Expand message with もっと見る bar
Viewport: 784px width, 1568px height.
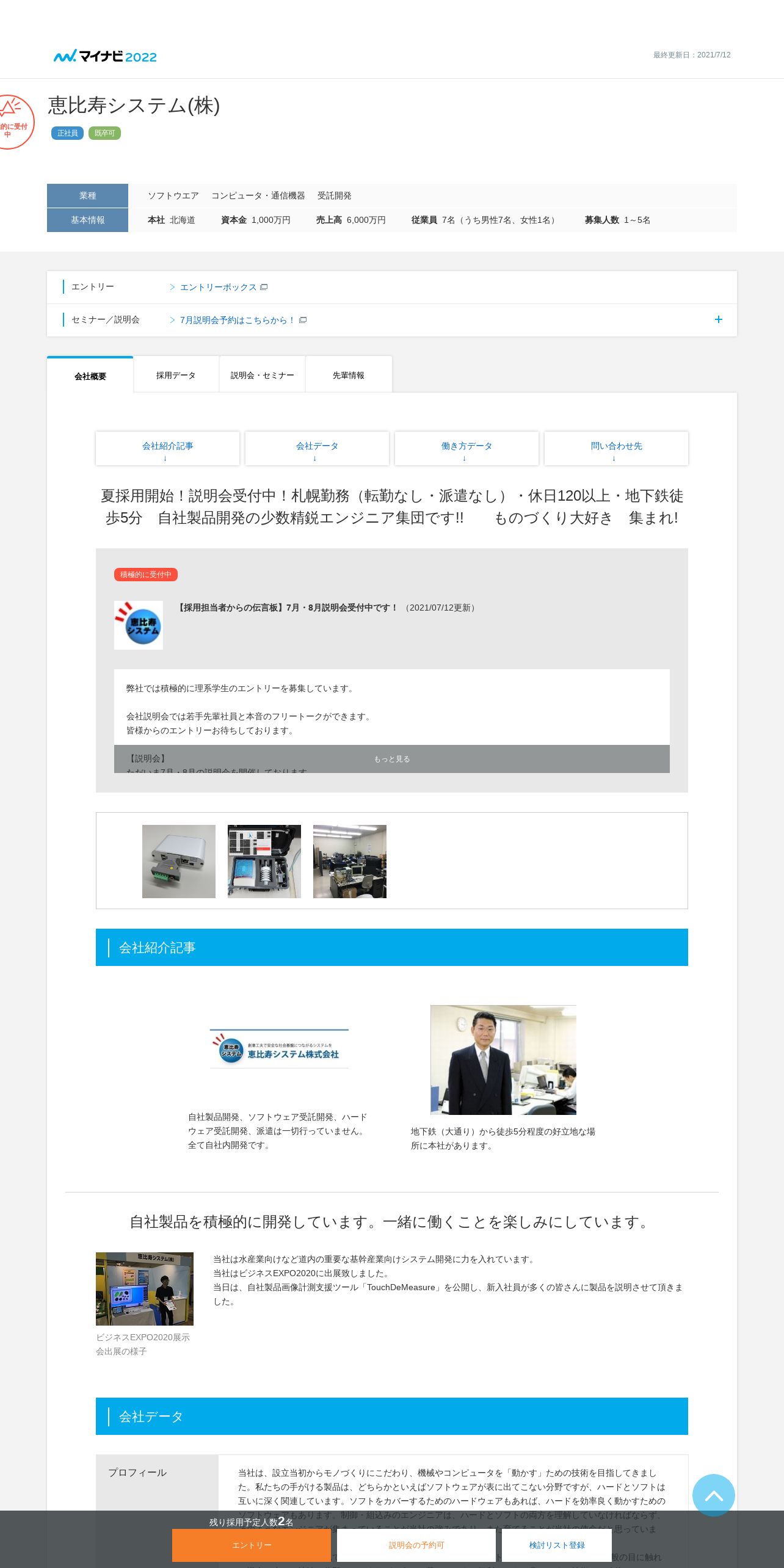(x=392, y=759)
